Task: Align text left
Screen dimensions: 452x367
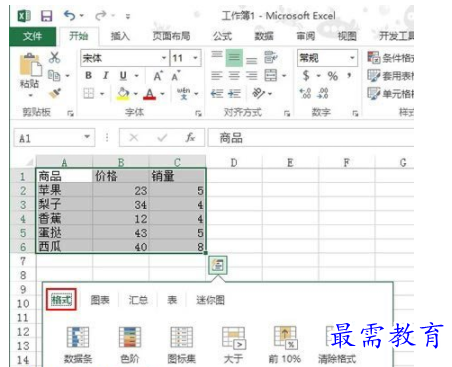Action: (x=217, y=76)
